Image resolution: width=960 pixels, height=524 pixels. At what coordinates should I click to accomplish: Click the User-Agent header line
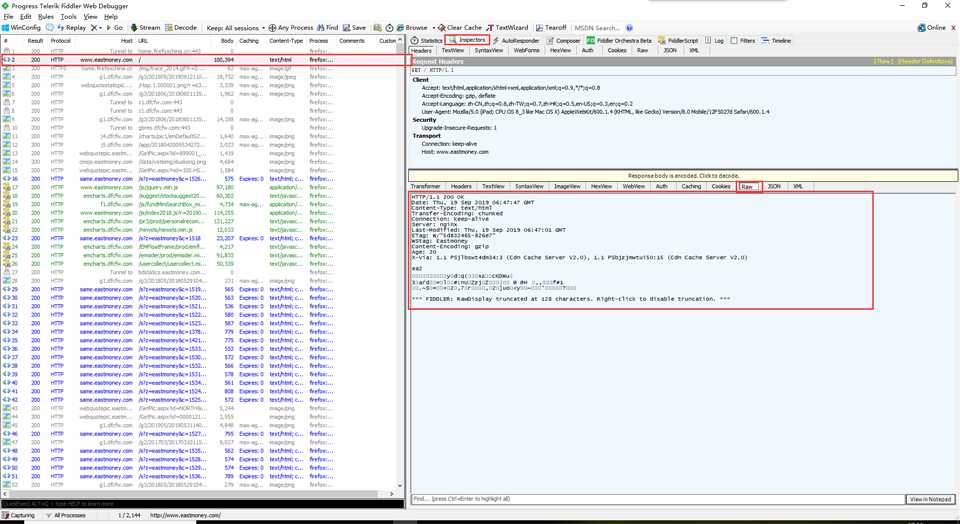[x=595, y=112]
